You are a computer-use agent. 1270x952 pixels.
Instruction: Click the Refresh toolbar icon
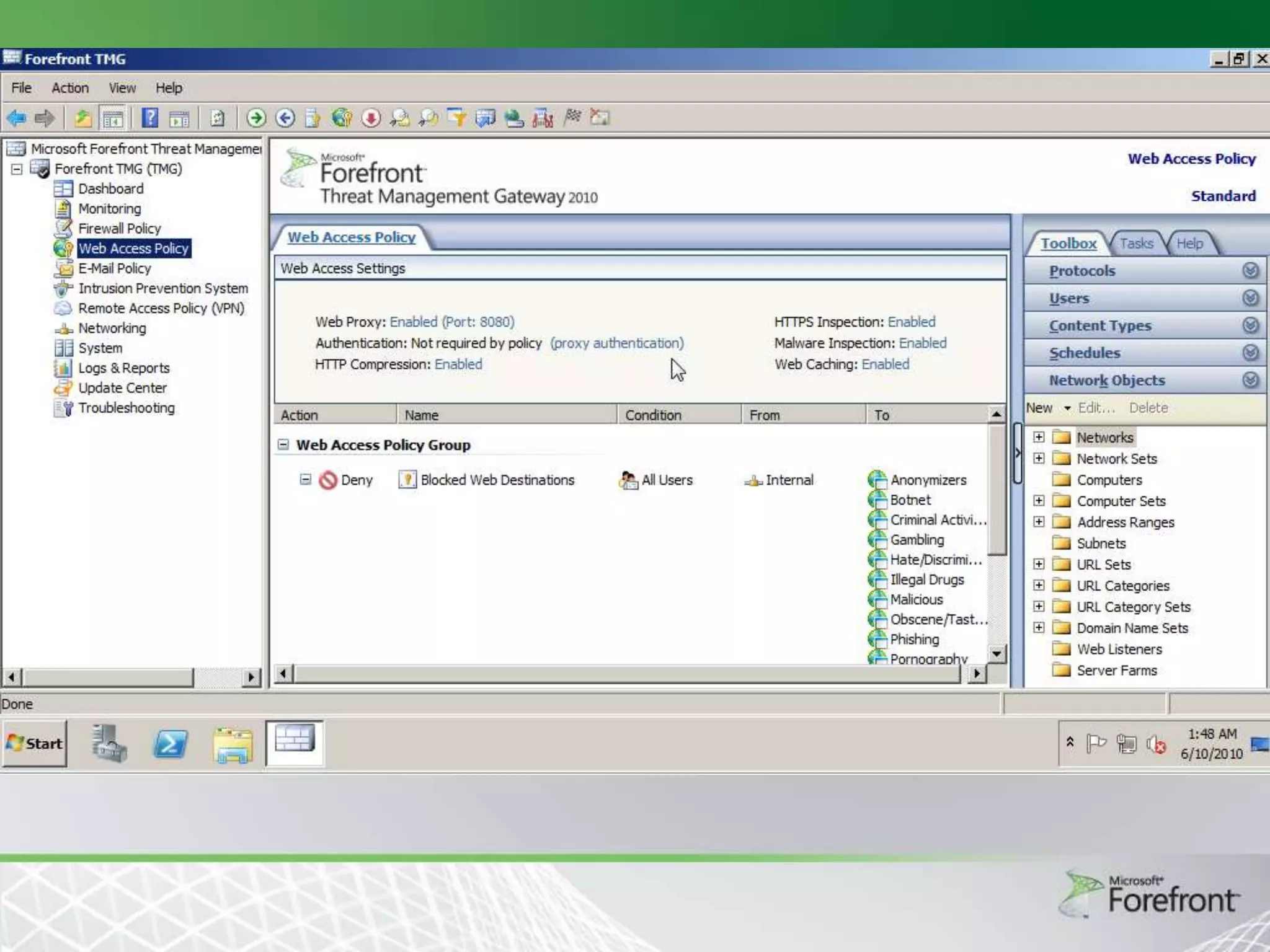pyautogui.click(x=217, y=118)
